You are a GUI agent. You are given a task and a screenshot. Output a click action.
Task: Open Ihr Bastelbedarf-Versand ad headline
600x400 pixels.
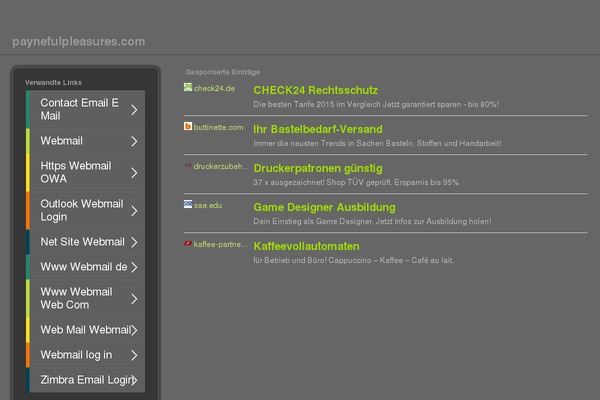tap(318, 129)
